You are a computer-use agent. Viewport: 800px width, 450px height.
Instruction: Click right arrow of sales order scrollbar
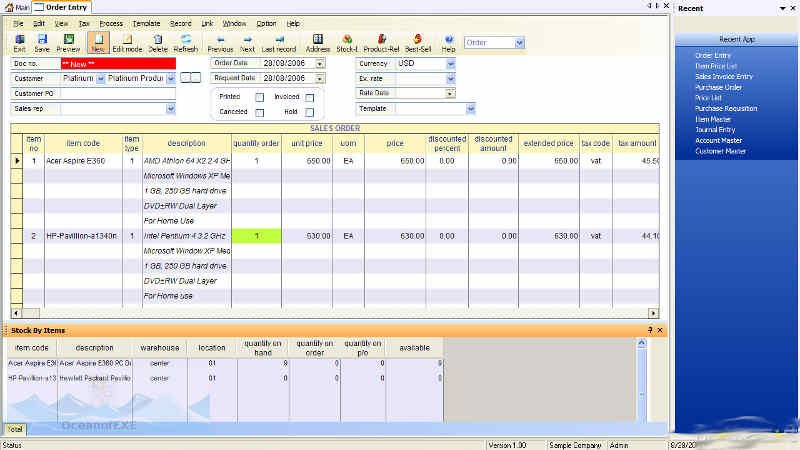[654, 313]
